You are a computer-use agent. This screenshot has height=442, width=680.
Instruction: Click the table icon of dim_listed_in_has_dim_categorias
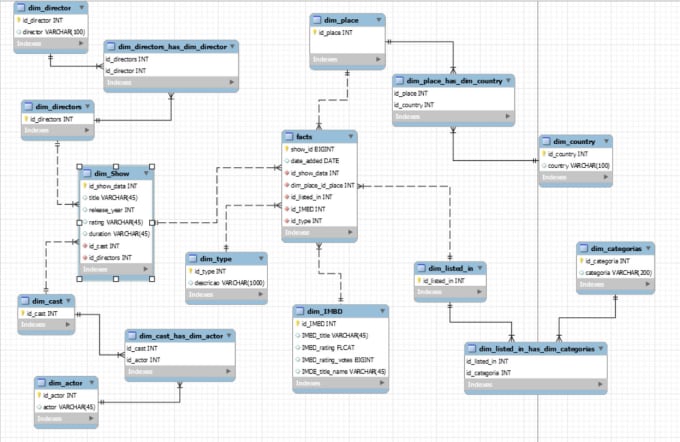click(x=471, y=349)
